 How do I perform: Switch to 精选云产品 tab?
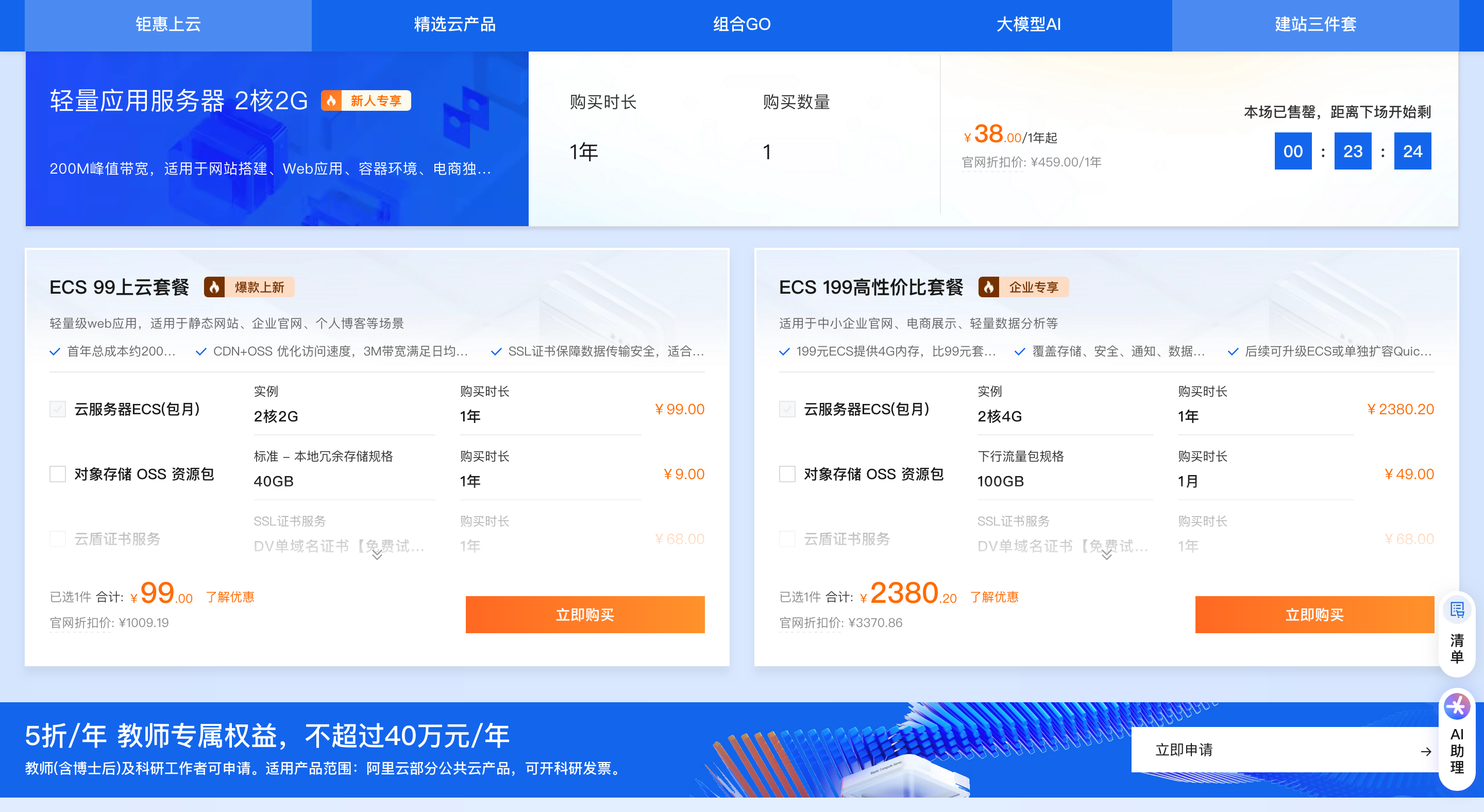(454, 24)
